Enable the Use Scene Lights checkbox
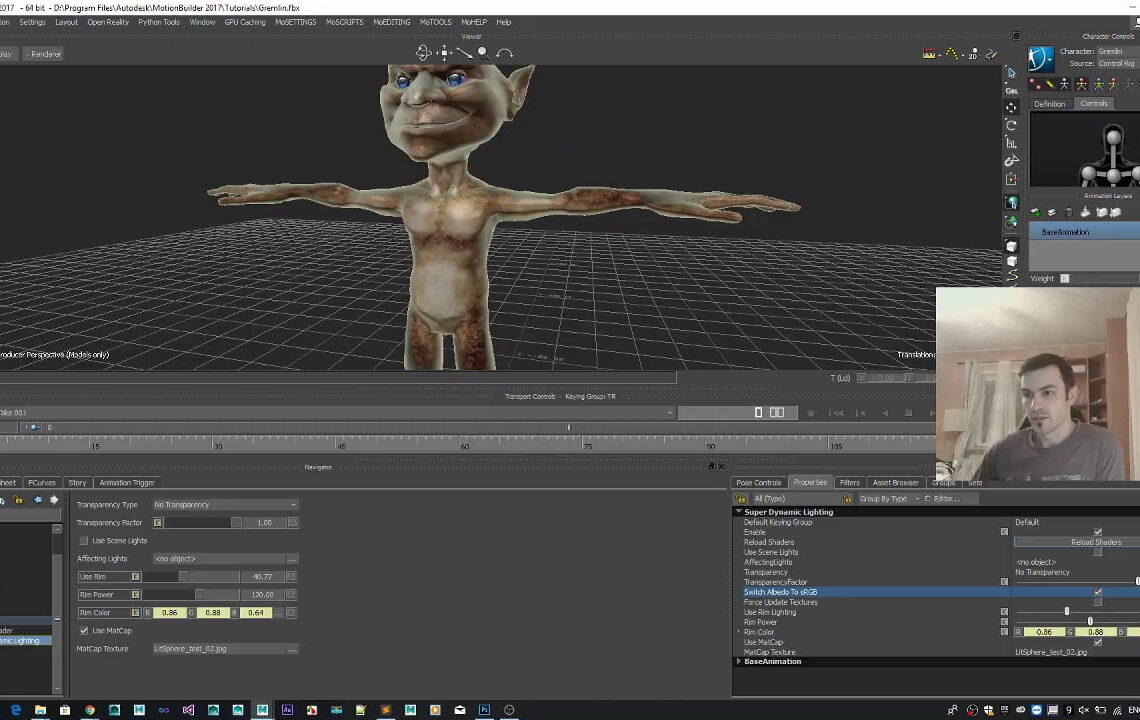 click(84, 540)
